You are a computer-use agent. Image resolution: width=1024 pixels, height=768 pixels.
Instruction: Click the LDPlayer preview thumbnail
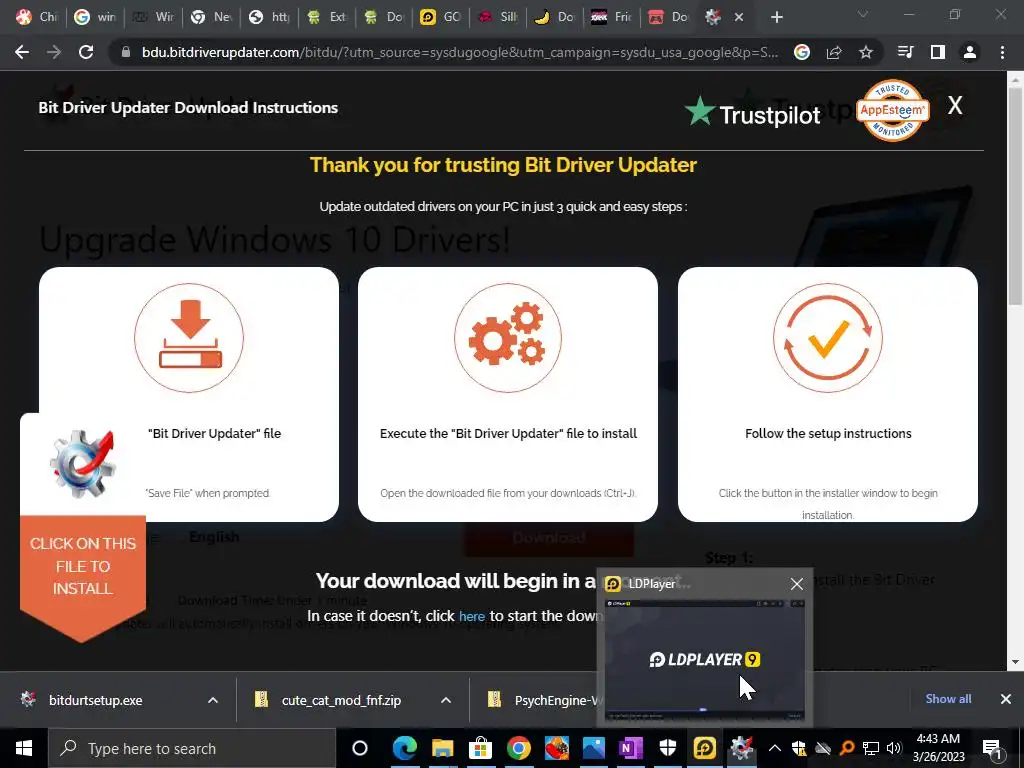click(x=704, y=660)
